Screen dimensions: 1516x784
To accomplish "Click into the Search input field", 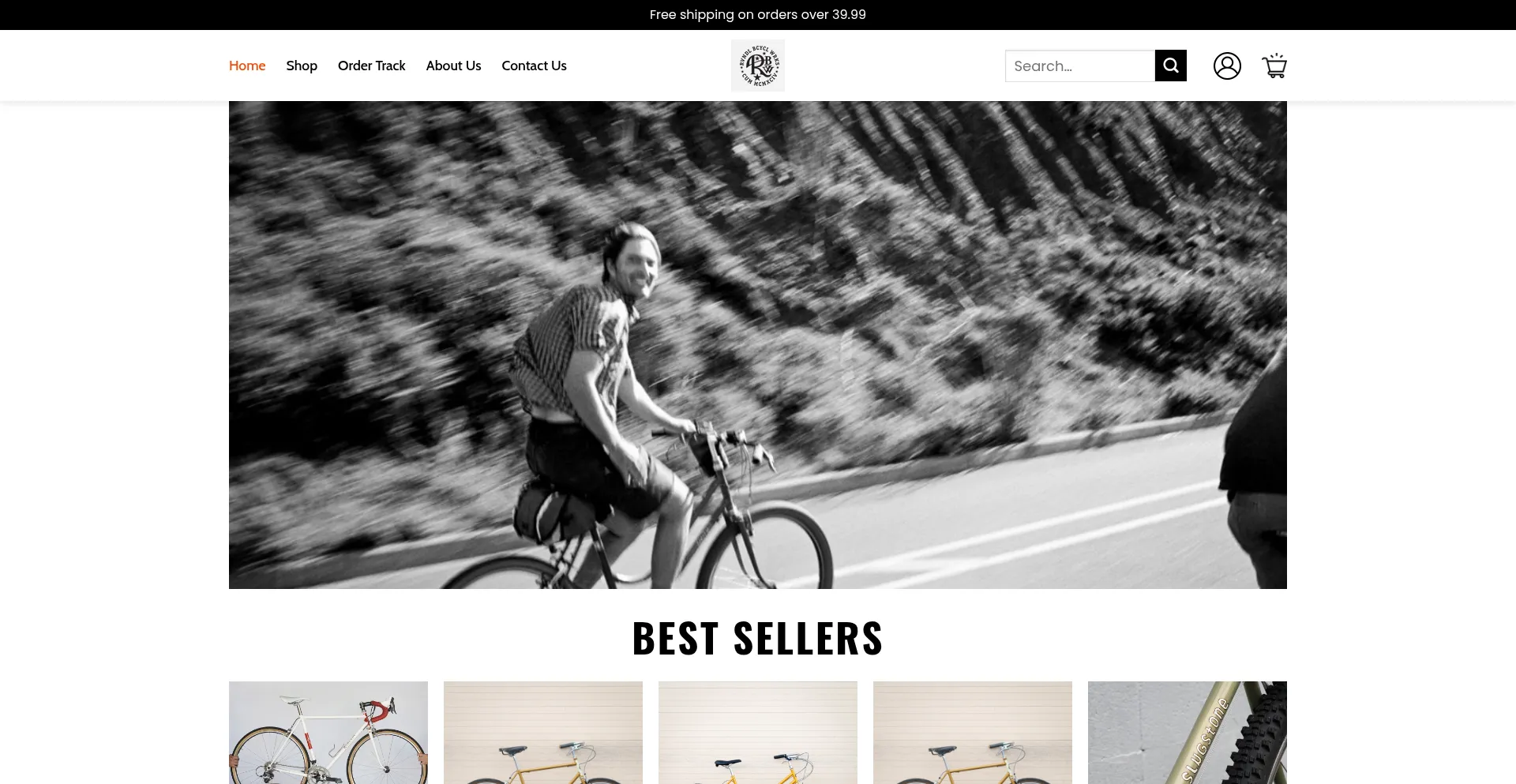I will coord(1080,66).
